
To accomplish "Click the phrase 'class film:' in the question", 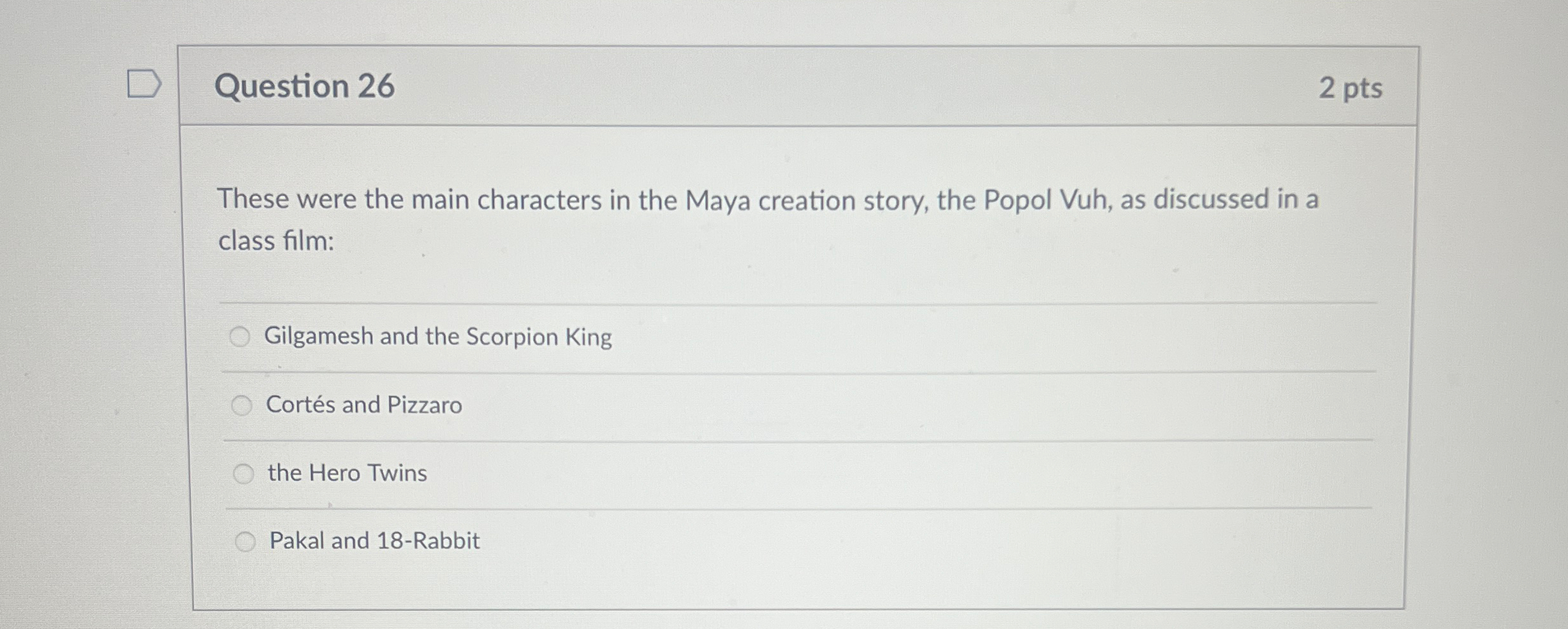I will [275, 242].
